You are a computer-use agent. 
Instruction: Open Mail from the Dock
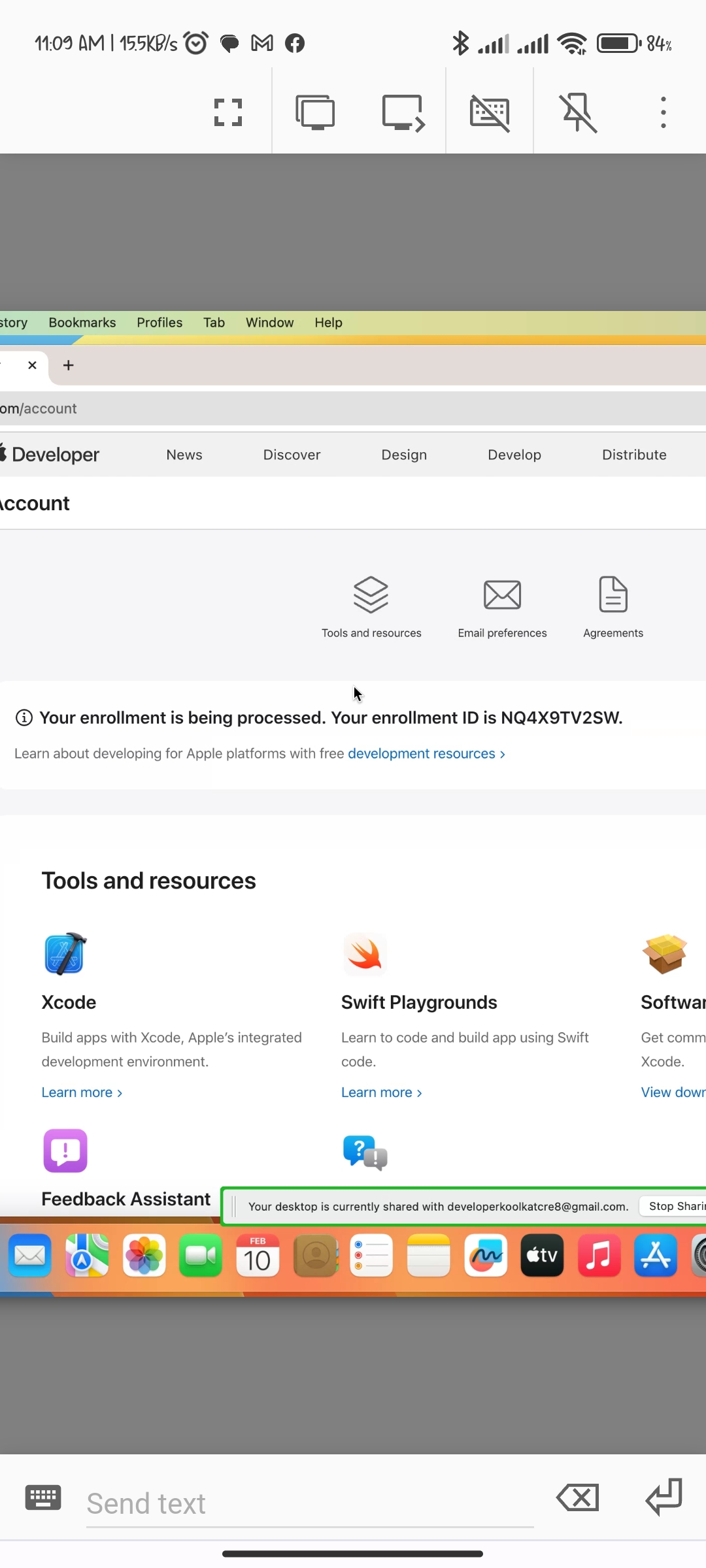[30, 1255]
